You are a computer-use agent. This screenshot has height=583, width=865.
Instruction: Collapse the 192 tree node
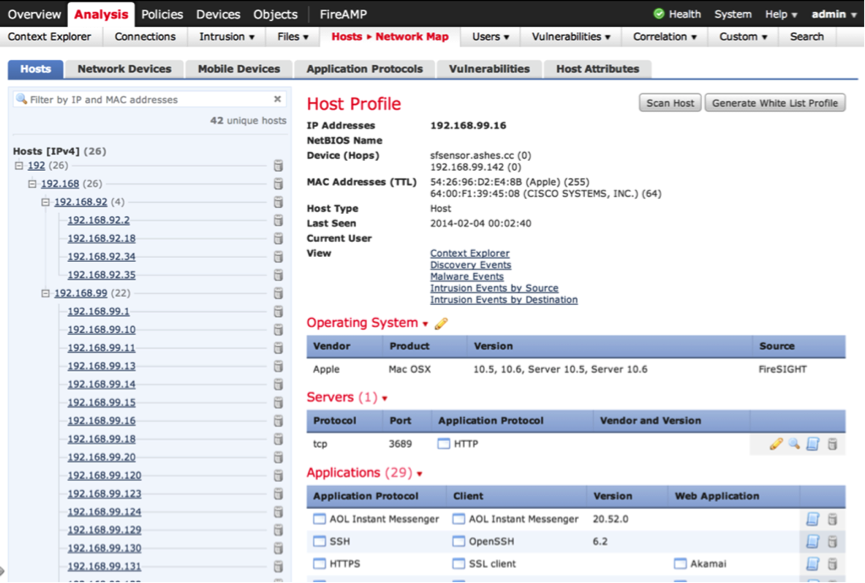19,165
